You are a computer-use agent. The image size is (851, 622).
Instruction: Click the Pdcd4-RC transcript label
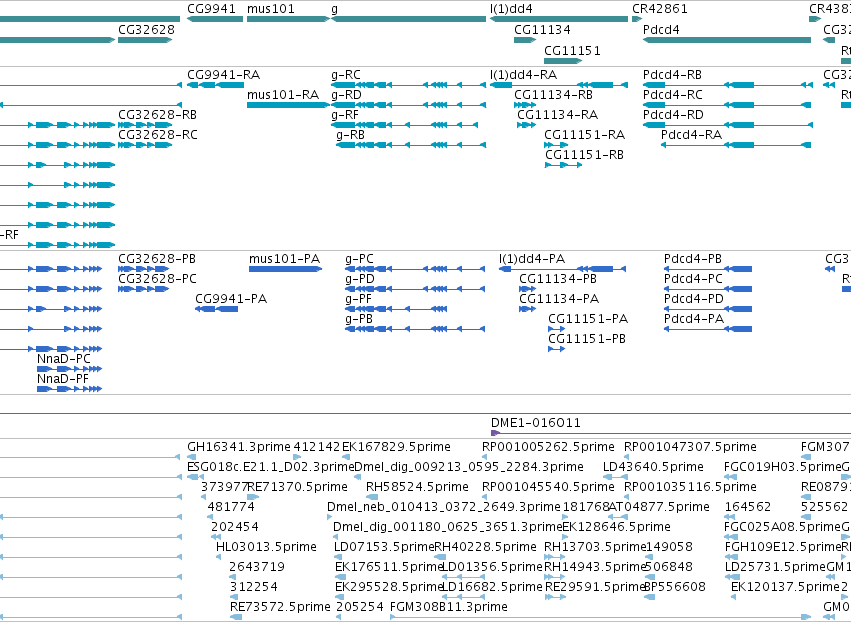coord(673,95)
